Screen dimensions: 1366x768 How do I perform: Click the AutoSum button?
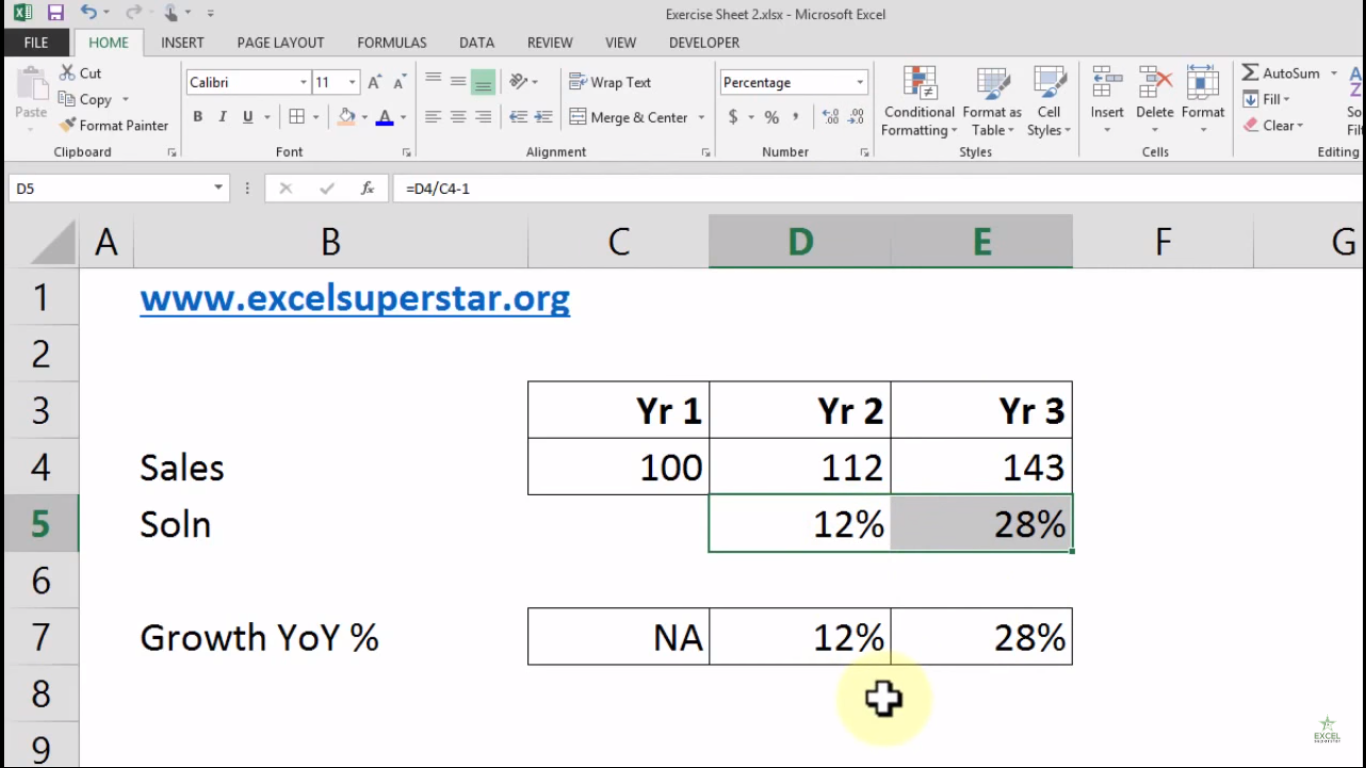(1283, 73)
